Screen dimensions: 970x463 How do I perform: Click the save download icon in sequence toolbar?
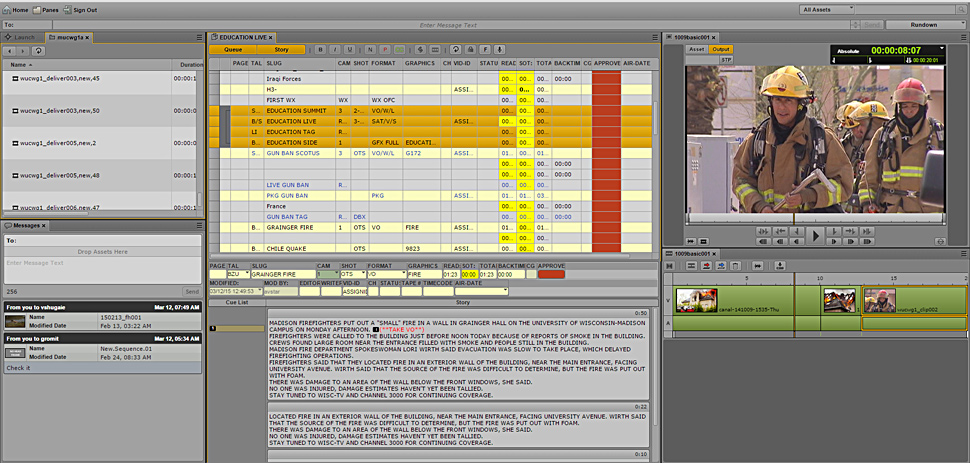[x=780, y=266]
